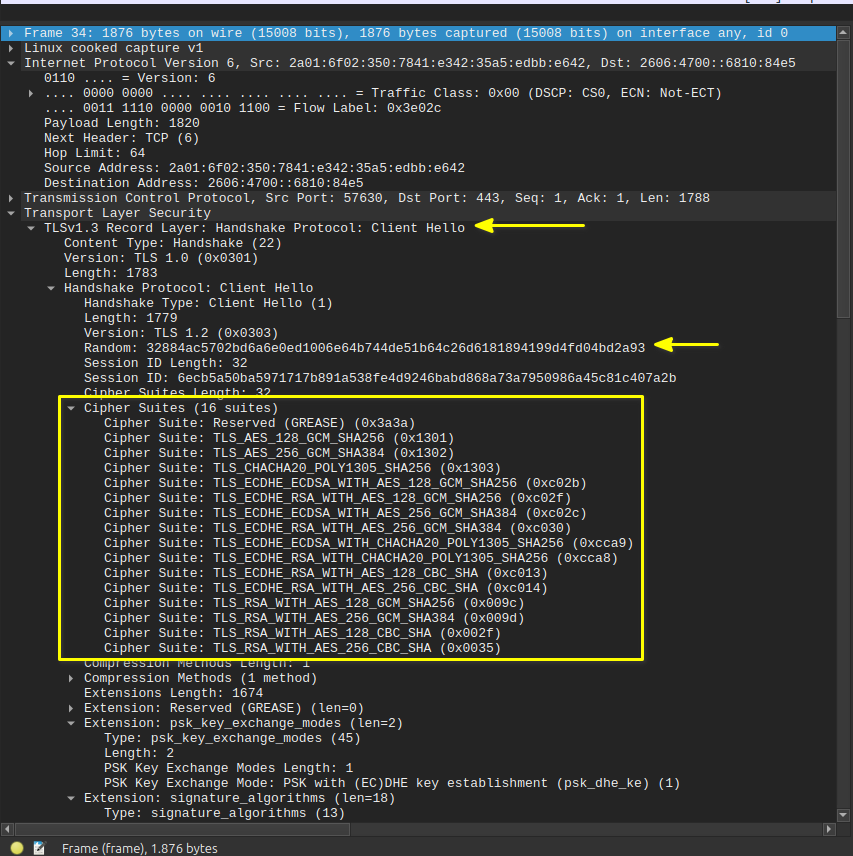Expand the Traffic Class field
853x856 pixels.
31,93
